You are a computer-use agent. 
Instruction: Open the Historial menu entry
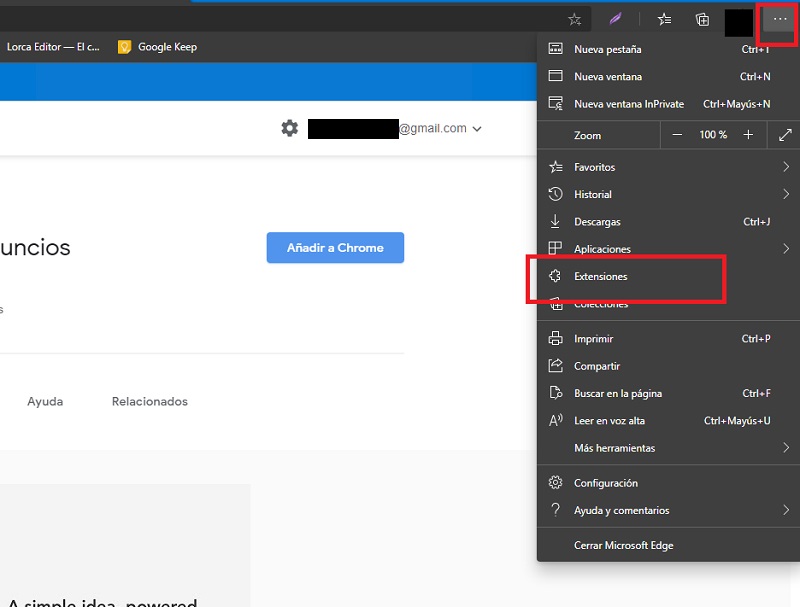668,194
